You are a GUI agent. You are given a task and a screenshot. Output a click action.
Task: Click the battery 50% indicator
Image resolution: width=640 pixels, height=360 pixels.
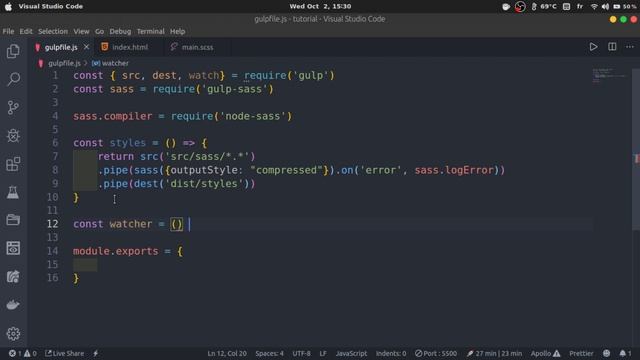pos(624,7)
